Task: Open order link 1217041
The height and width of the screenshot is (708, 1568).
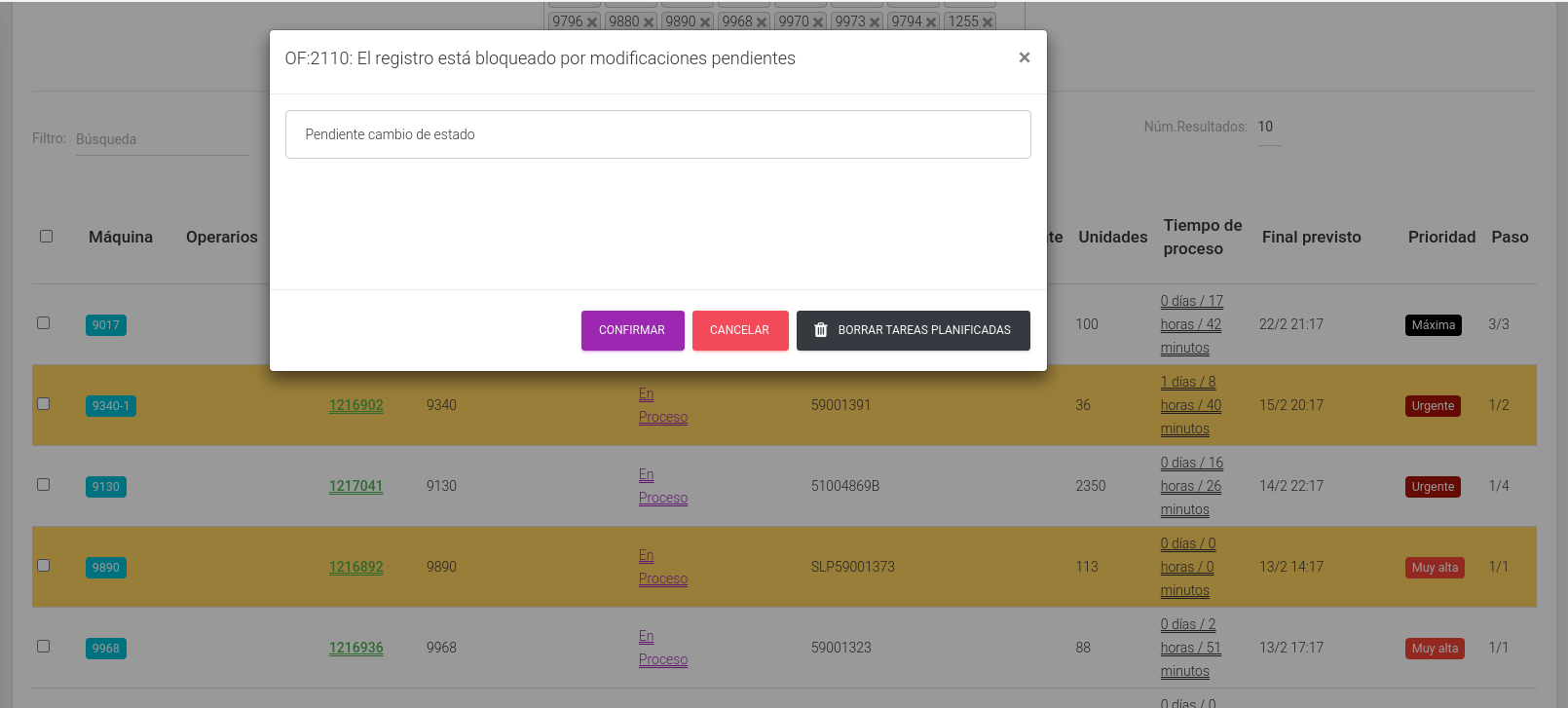Action: (x=356, y=486)
